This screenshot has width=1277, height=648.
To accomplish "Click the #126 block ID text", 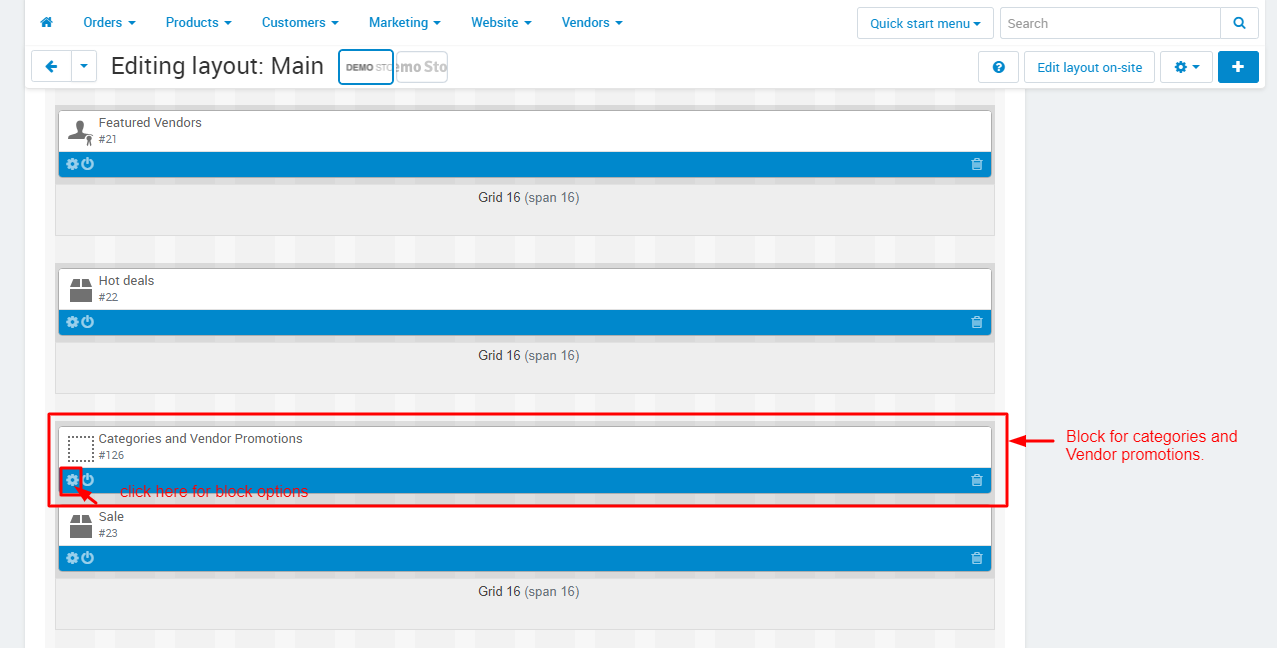I will pyautogui.click(x=111, y=455).
